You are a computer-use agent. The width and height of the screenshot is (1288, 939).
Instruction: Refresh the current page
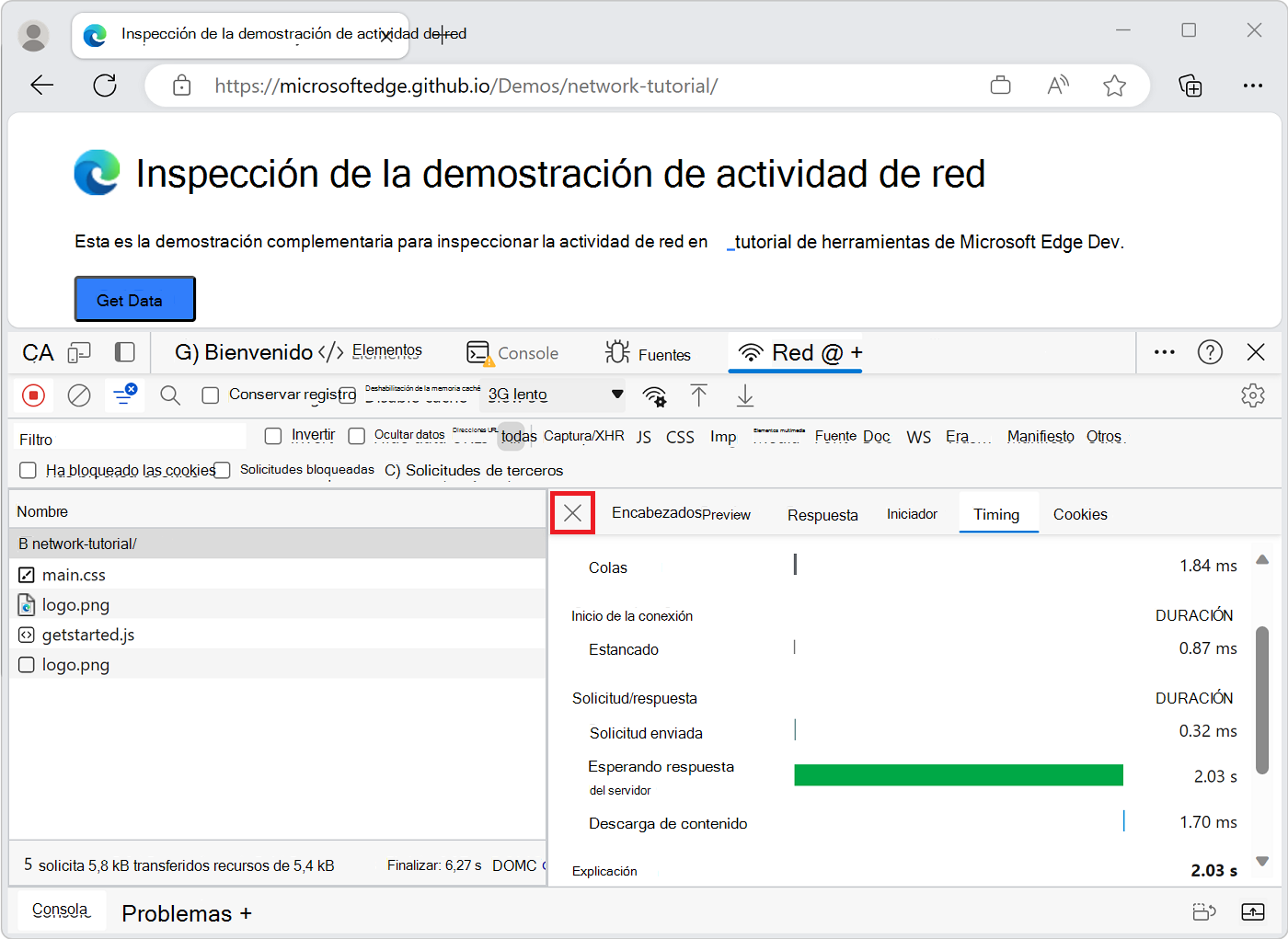105,86
